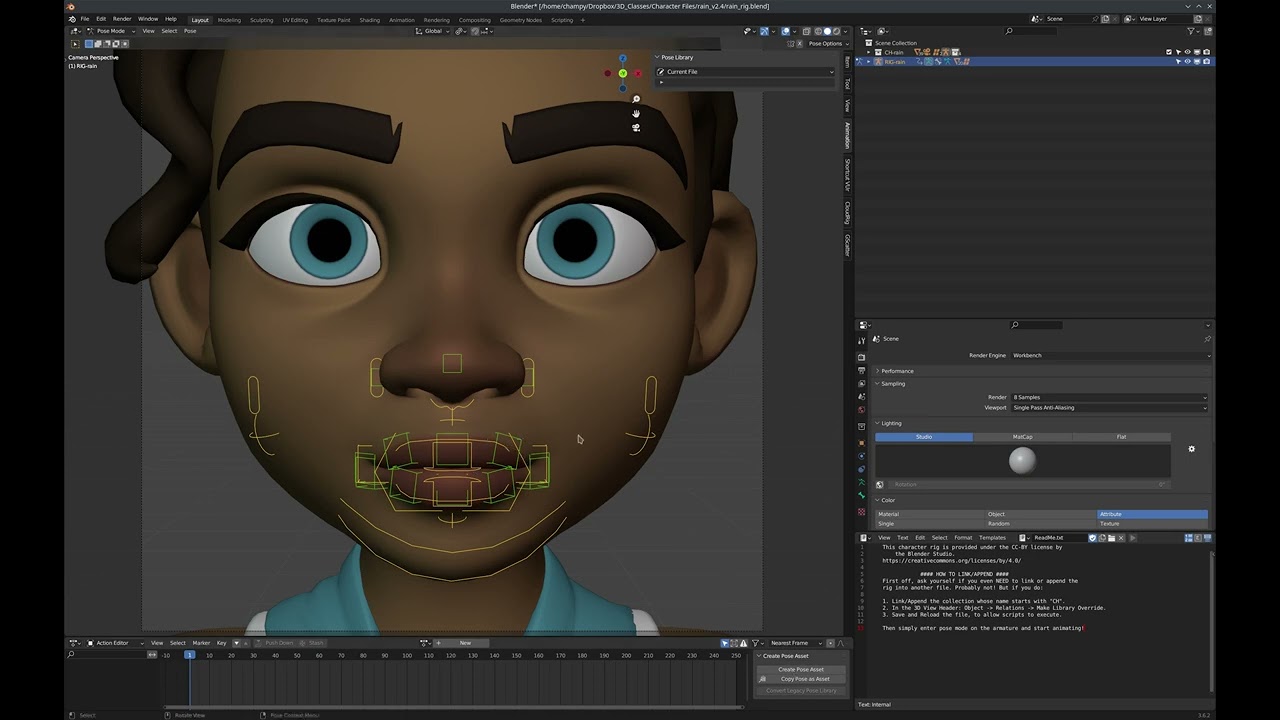Switch to the Sculpting workspace tab
The height and width of the screenshot is (720, 1280).
pos(261,20)
